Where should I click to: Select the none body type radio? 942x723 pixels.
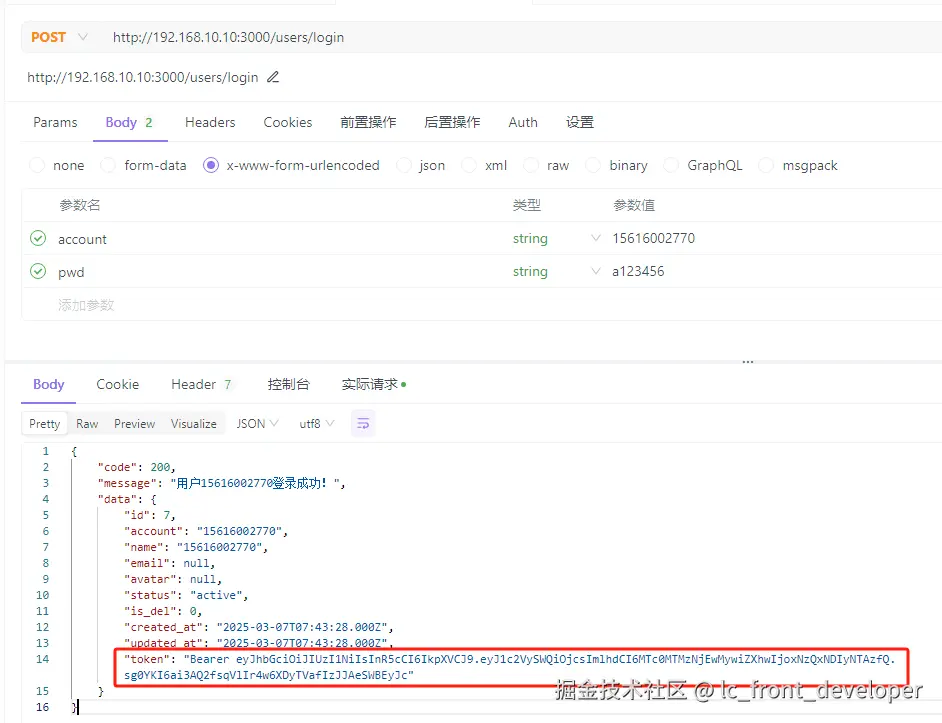pyautogui.click(x=37, y=165)
